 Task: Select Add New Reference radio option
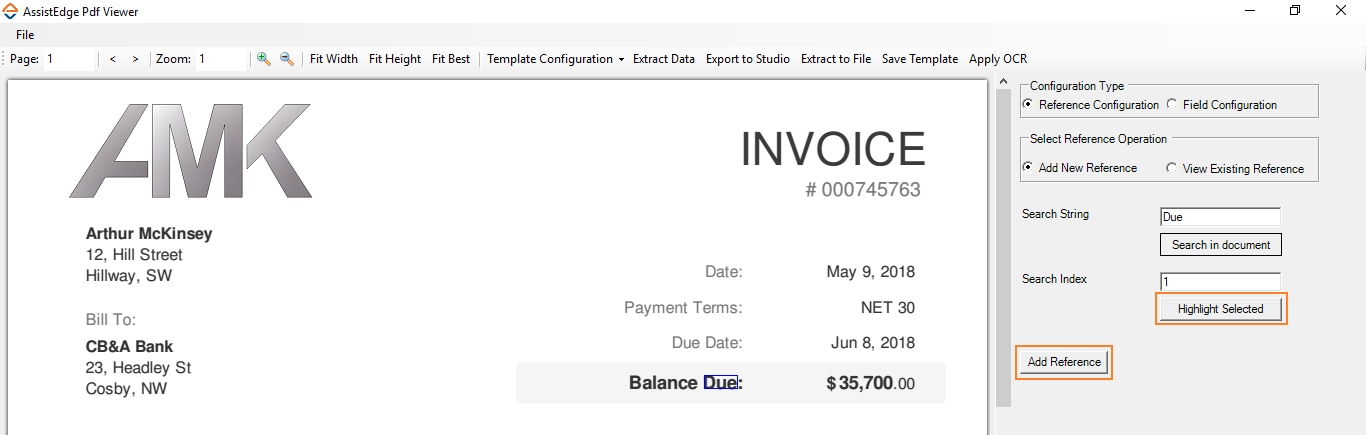click(x=1027, y=167)
